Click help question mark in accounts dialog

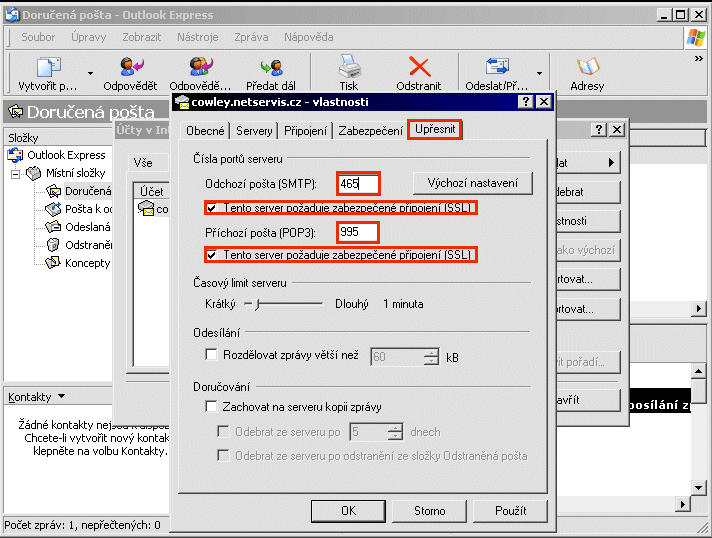[x=598, y=130]
